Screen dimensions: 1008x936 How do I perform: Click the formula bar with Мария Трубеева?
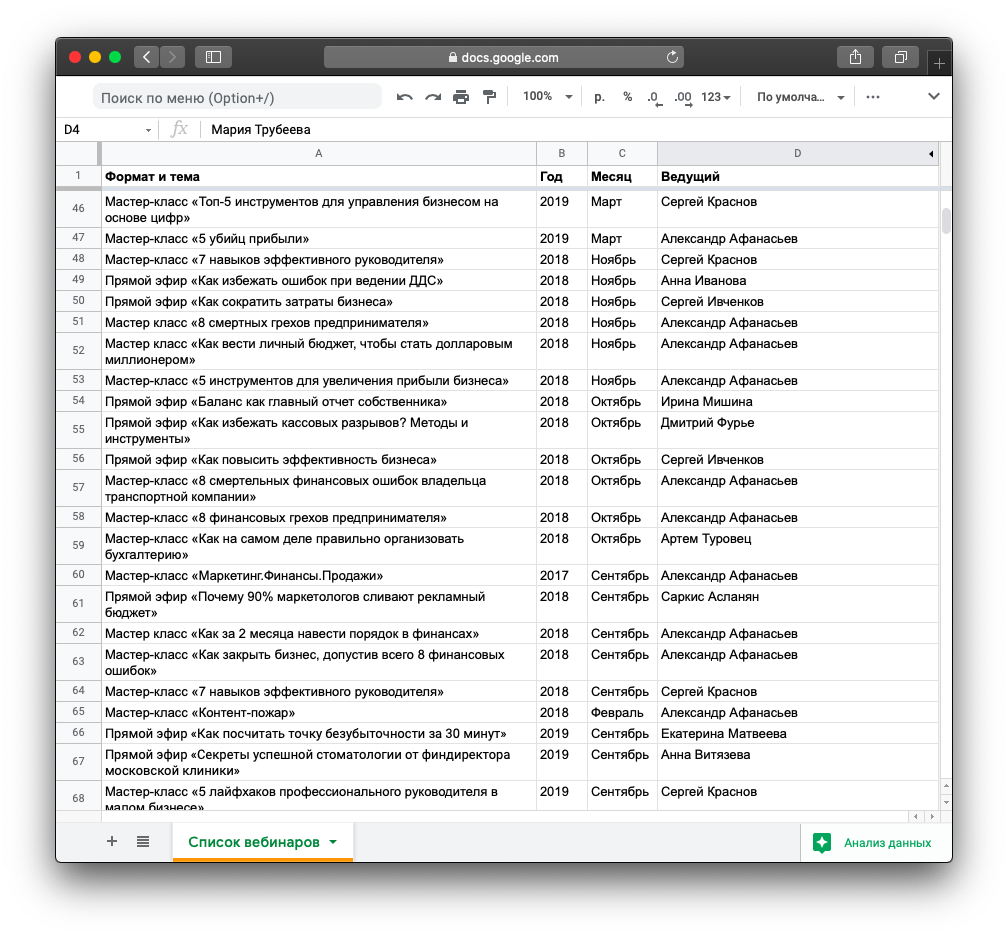(572, 130)
